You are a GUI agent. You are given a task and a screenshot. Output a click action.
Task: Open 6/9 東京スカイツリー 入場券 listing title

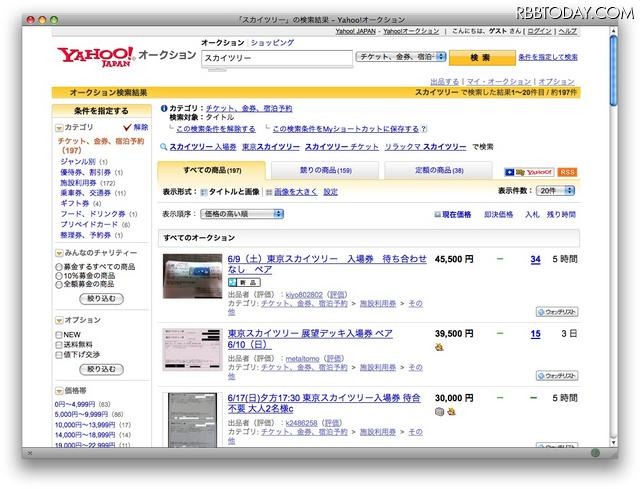[x=327, y=264]
